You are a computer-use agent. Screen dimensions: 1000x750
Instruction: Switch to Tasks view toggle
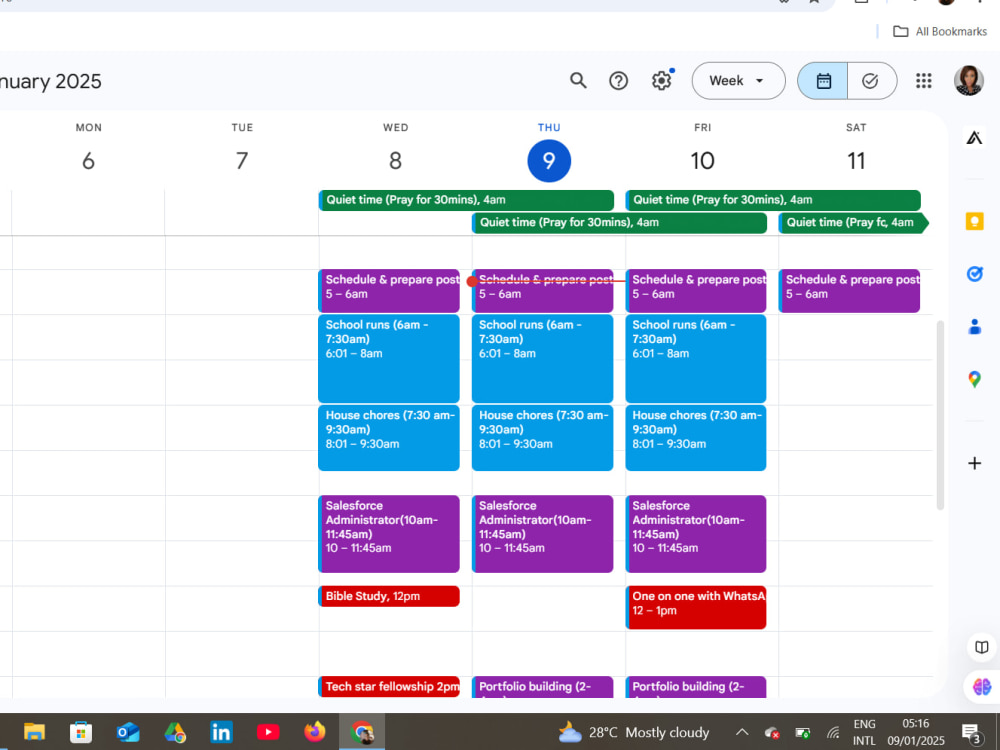[872, 81]
